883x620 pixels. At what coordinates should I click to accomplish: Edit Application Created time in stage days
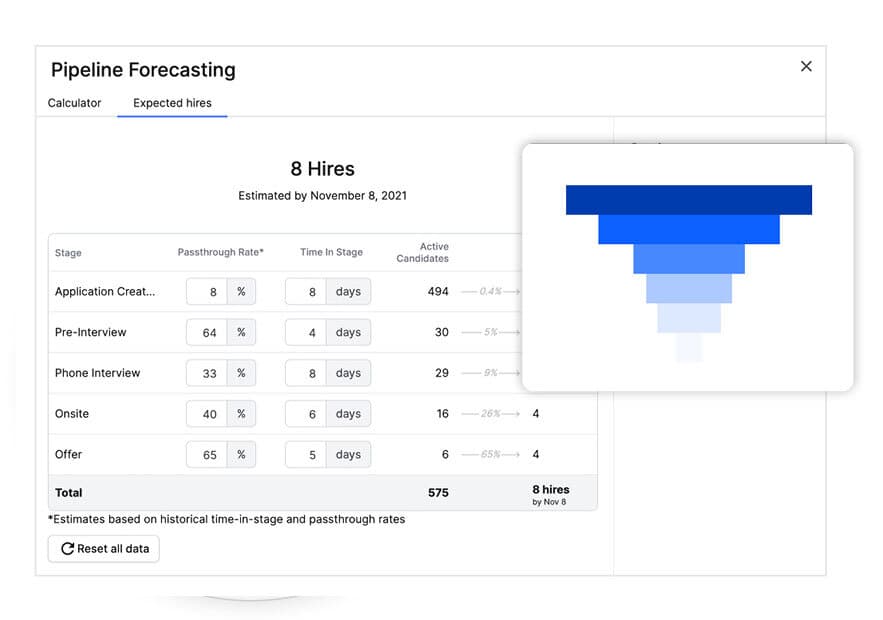(x=306, y=292)
